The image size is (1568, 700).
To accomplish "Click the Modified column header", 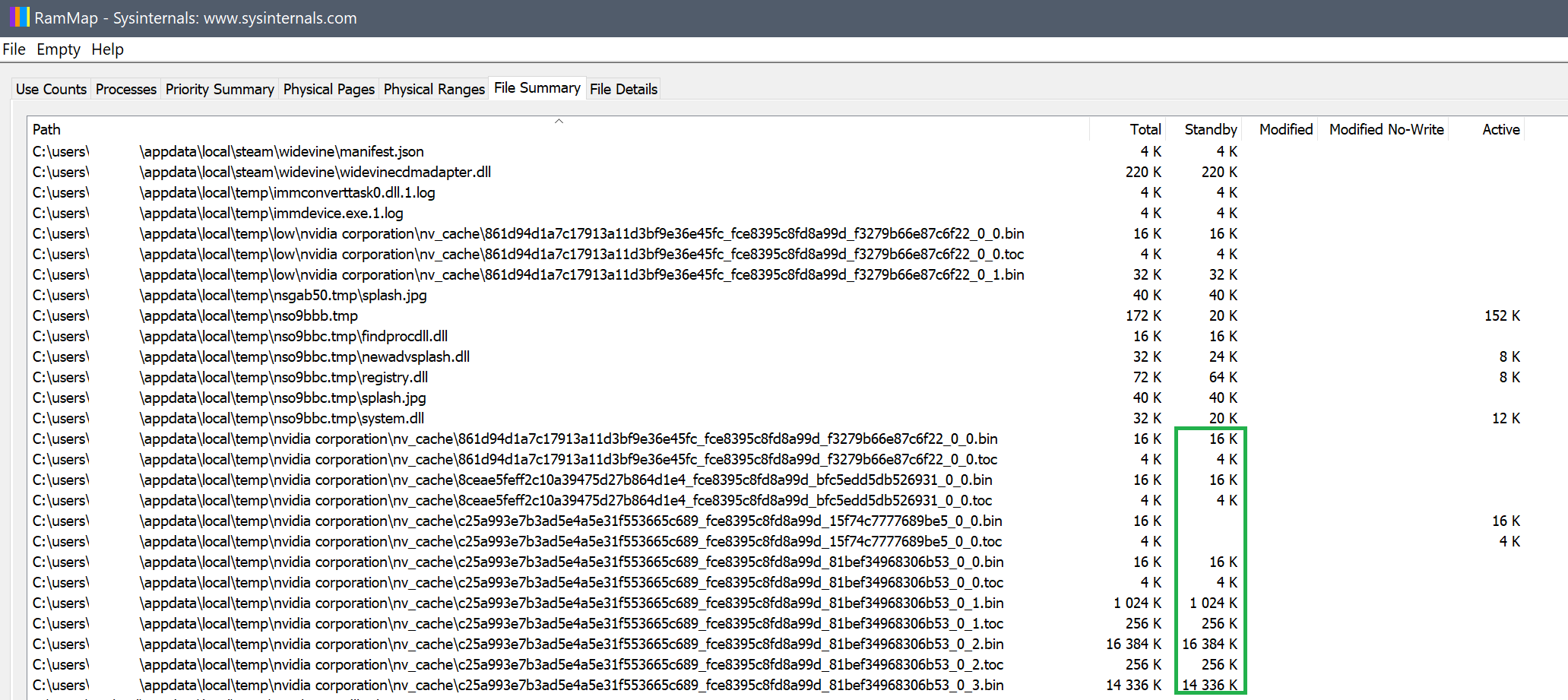I will tap(1280, 129).
